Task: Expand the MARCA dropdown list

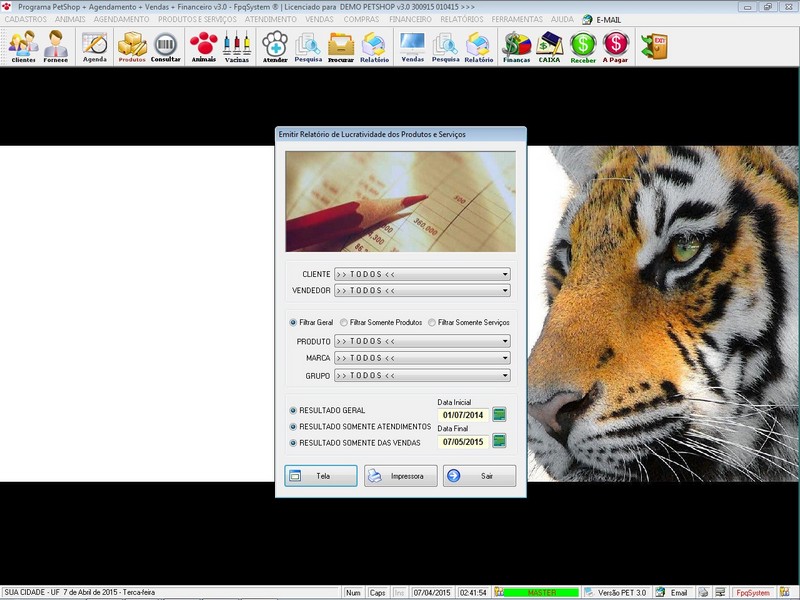Action: click(x=505, y=358)
